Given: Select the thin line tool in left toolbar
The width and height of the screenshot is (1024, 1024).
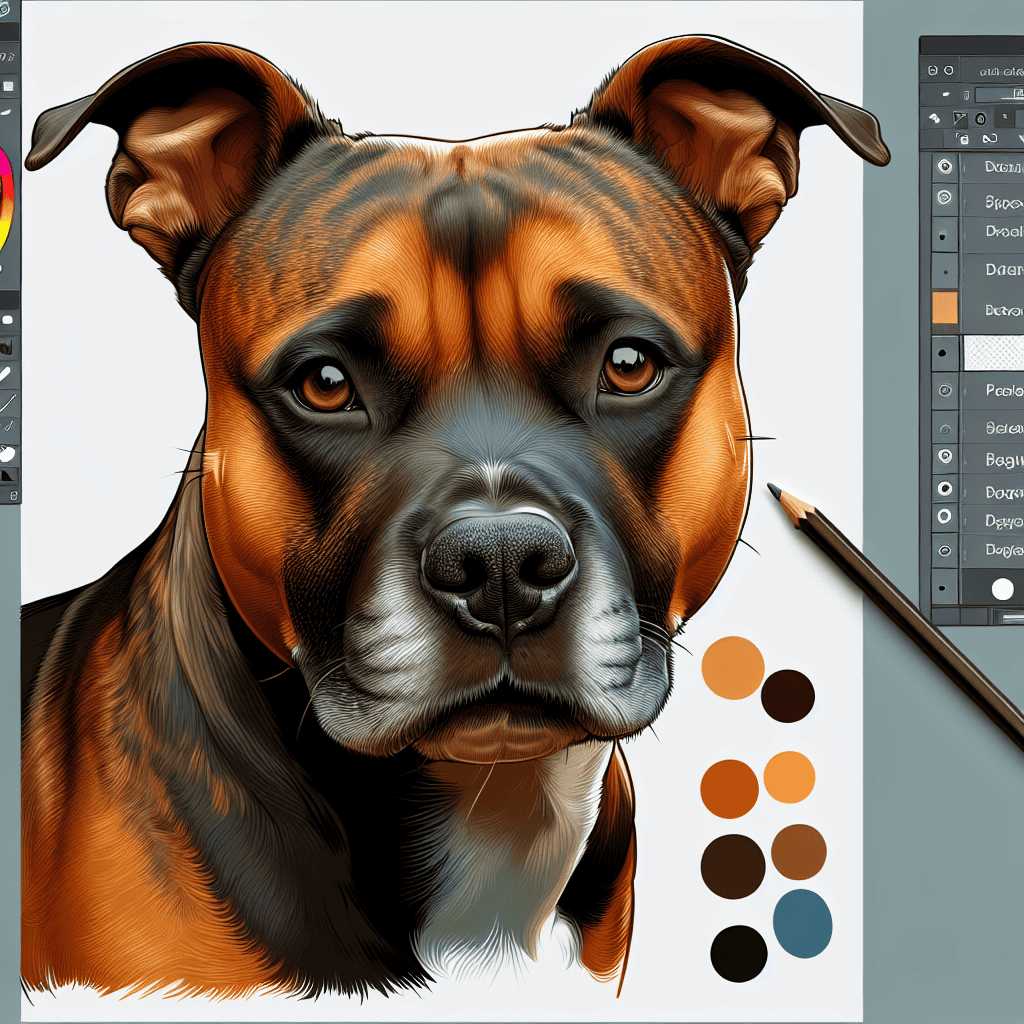Looking at the screenshot, I should point(8,403).
